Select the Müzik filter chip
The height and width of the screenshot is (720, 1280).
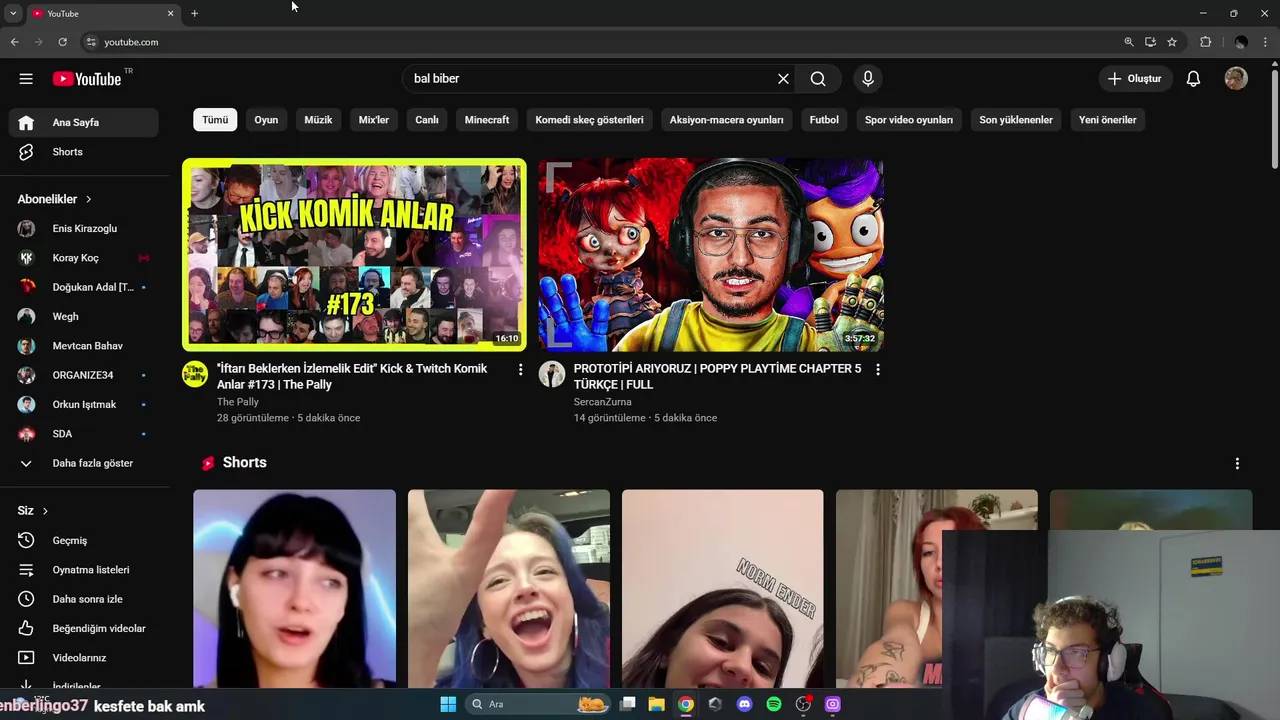point(318,120)
